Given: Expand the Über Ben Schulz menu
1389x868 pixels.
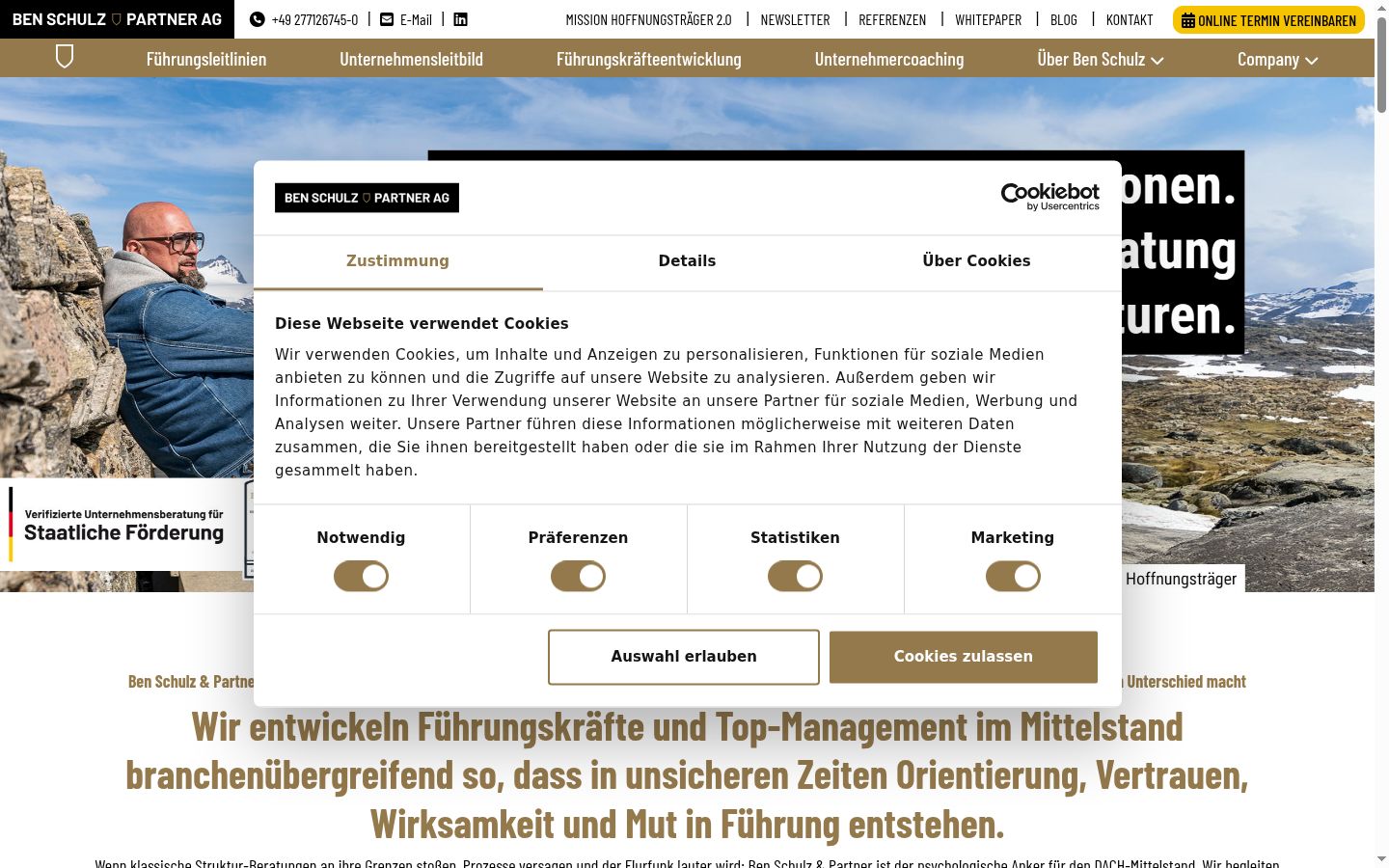Looking at the screenshot, I should (1101, 59).
